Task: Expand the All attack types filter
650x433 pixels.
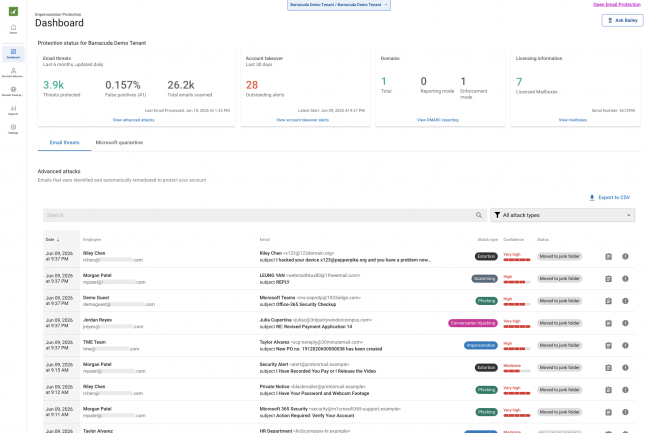Action: (563, 215)
